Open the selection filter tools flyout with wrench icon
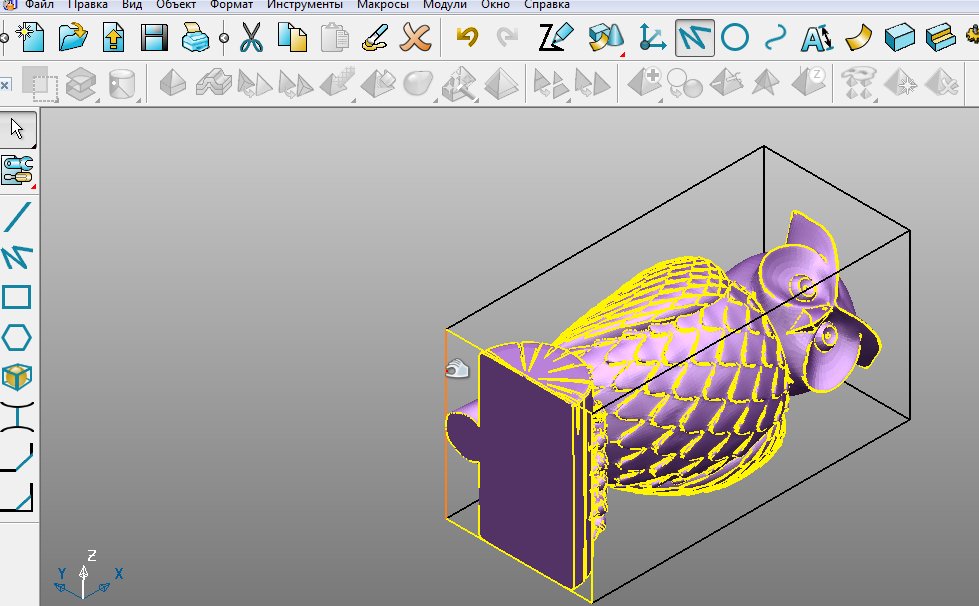Viewport: 979px width, 606px height. pyautogui.click(x=17, y=170)
